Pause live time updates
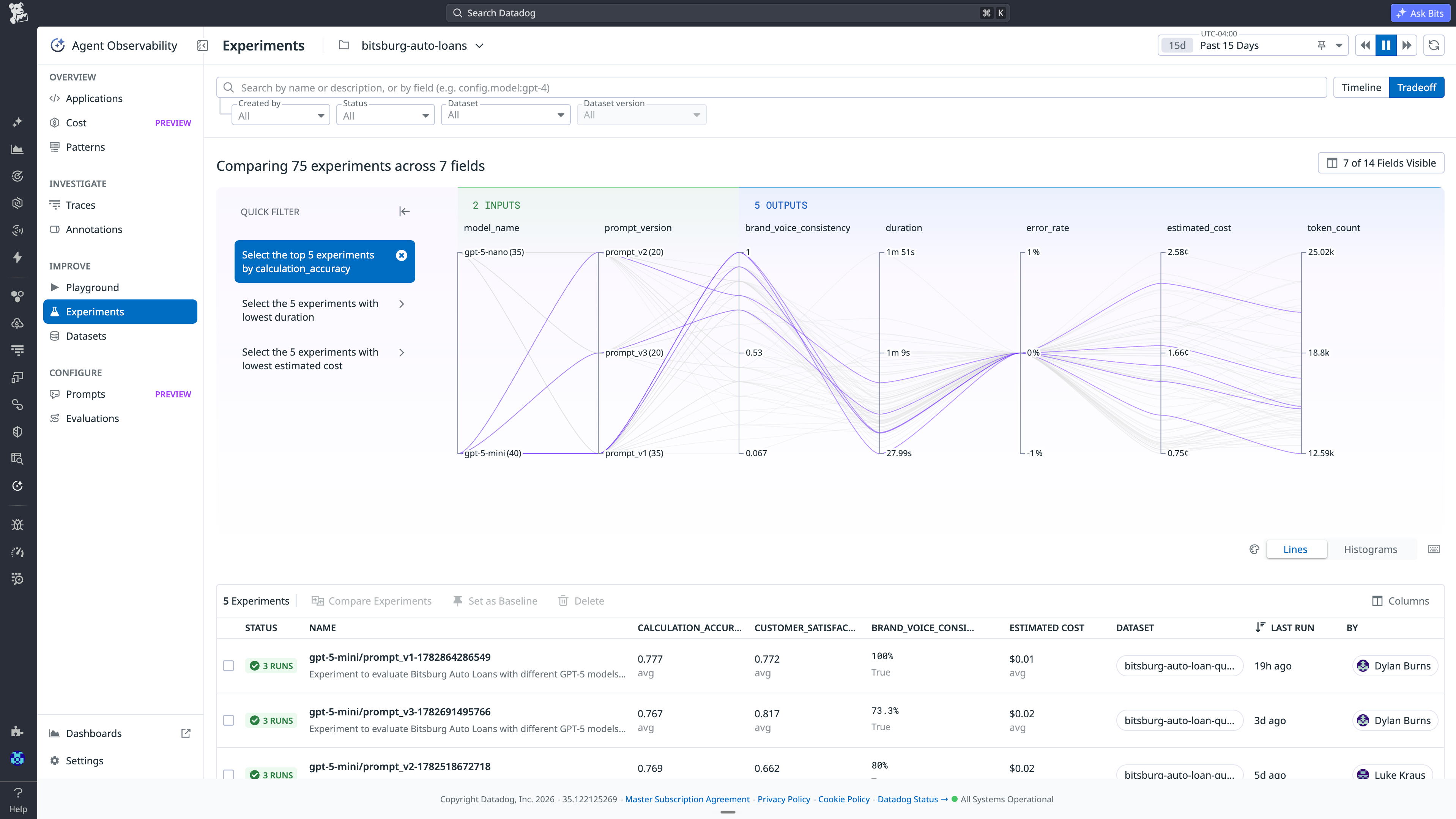The width and height of the screenshot is (1456, 819). click(1386, 45)
